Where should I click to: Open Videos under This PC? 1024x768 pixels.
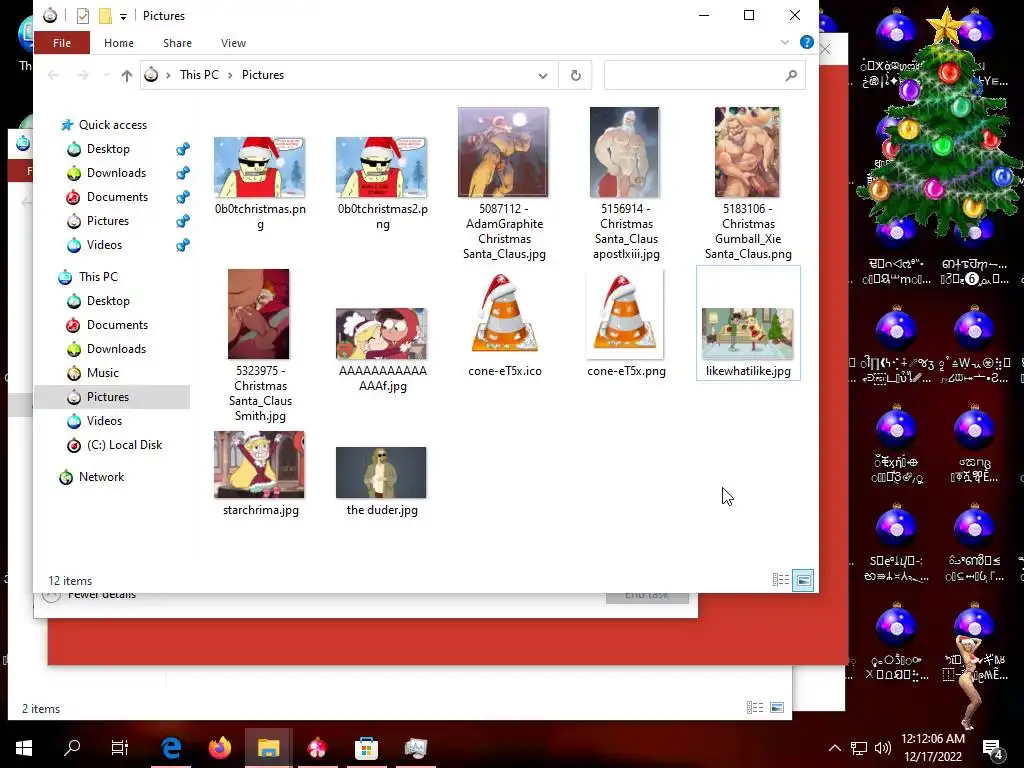coord(104,421)
